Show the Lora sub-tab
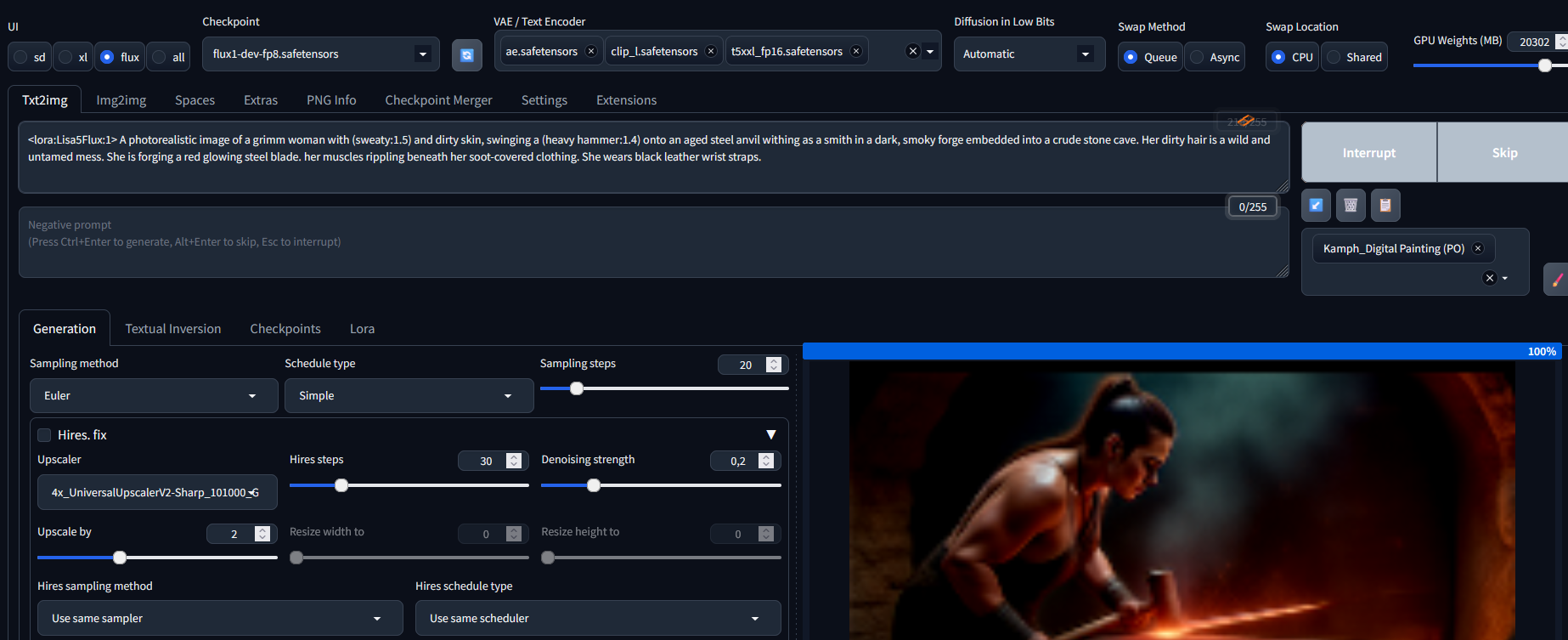 pos(362,329)
